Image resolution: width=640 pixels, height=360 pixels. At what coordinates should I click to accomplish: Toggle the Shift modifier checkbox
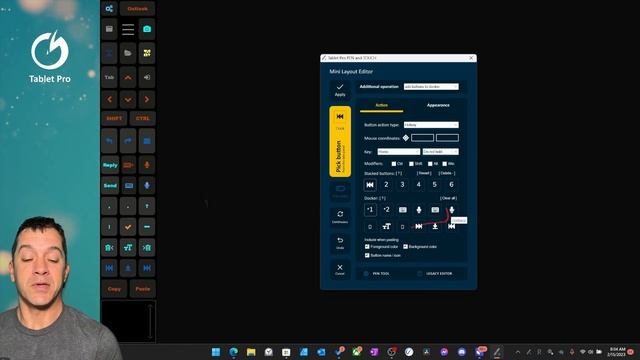[411, 164]
